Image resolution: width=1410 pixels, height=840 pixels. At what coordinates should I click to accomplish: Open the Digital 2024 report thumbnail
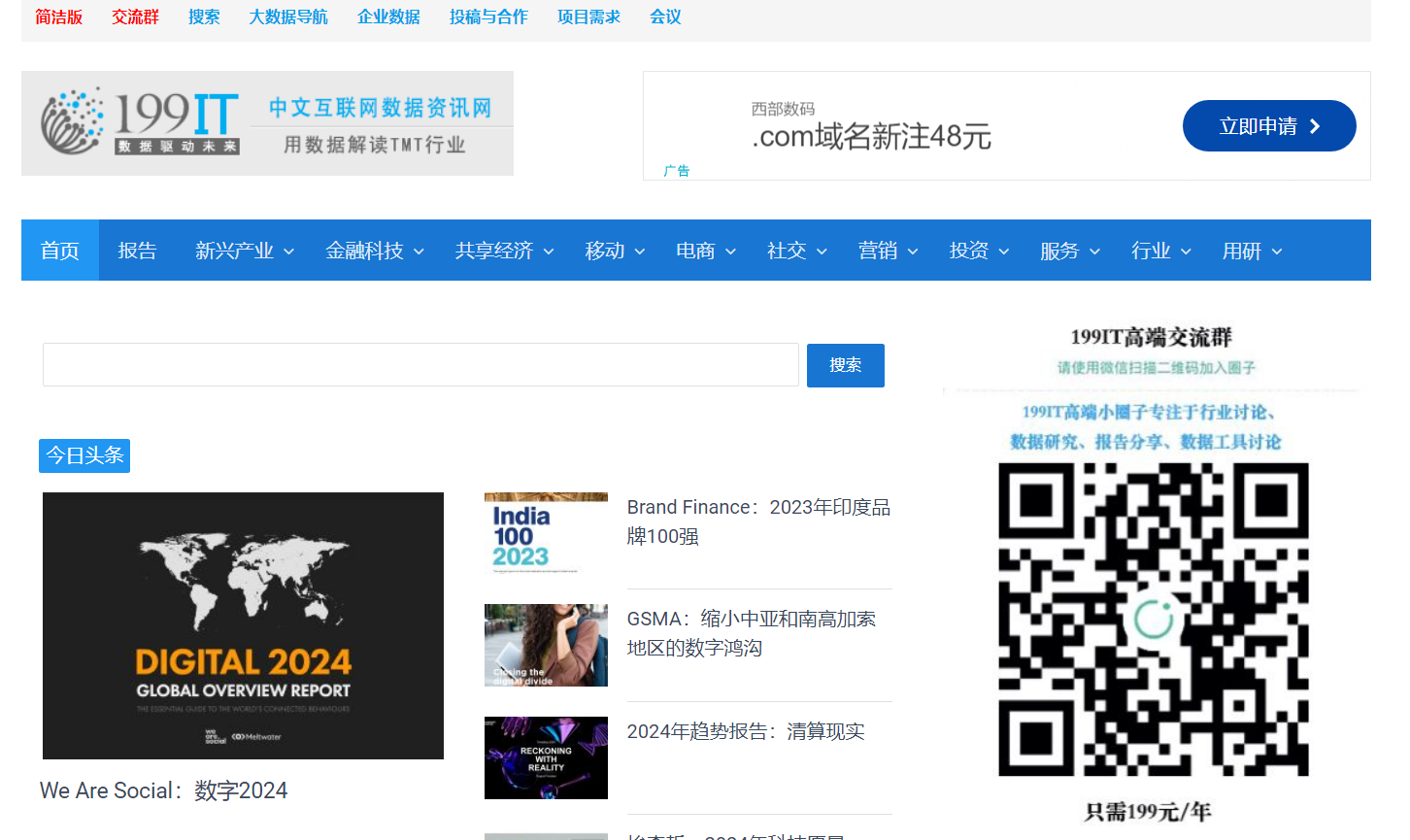pos(243,625)
